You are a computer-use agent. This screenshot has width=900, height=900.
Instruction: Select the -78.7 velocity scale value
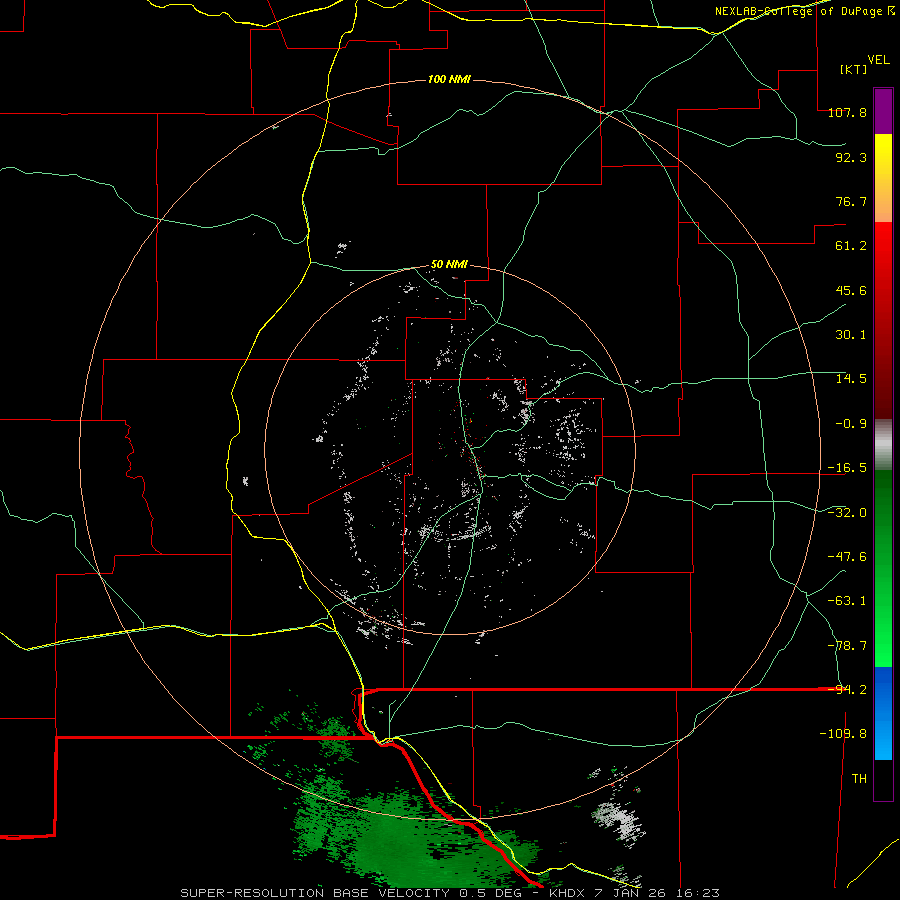[x=847, y=645]
